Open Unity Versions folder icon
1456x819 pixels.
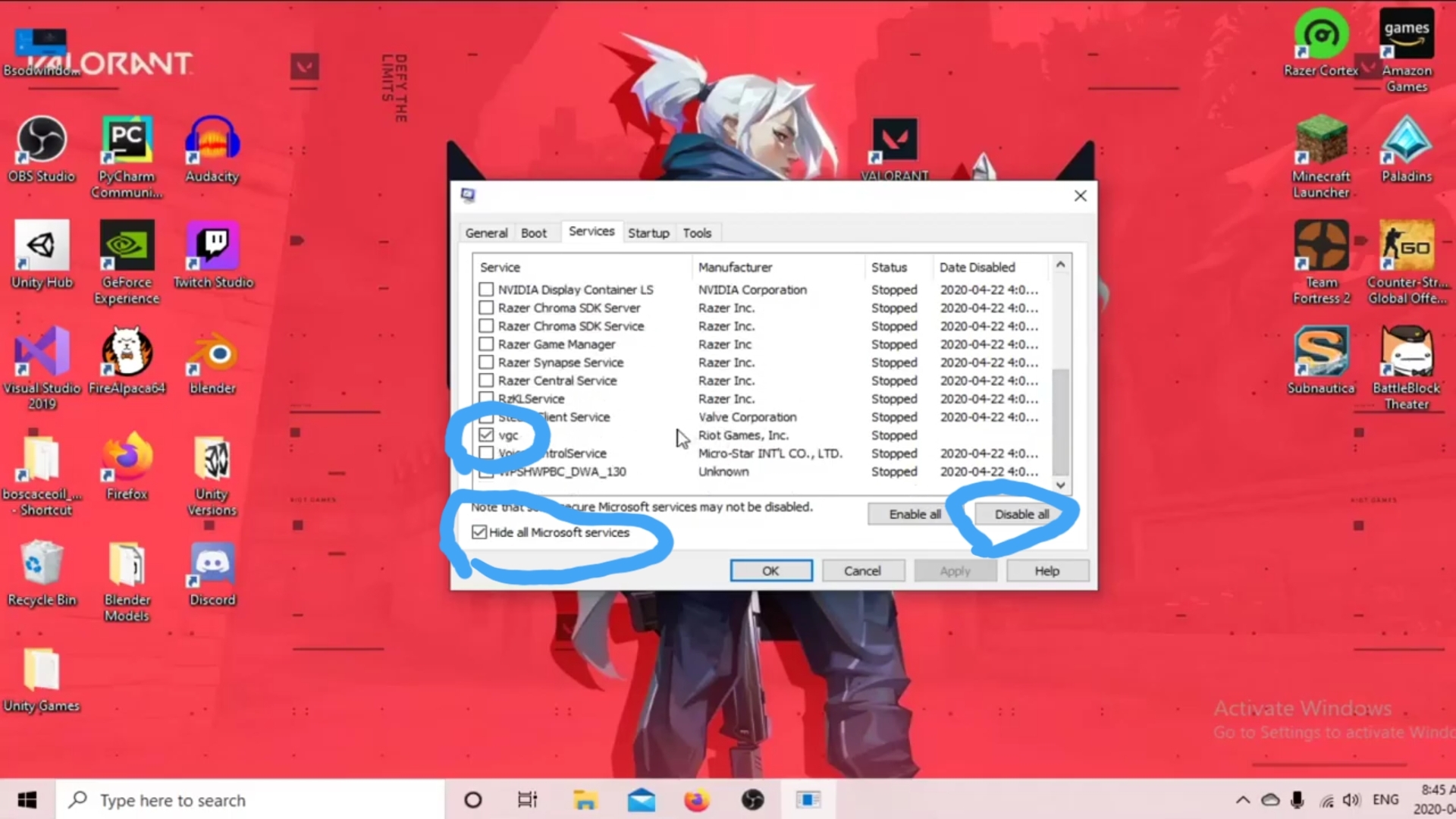tap(212, 475)
